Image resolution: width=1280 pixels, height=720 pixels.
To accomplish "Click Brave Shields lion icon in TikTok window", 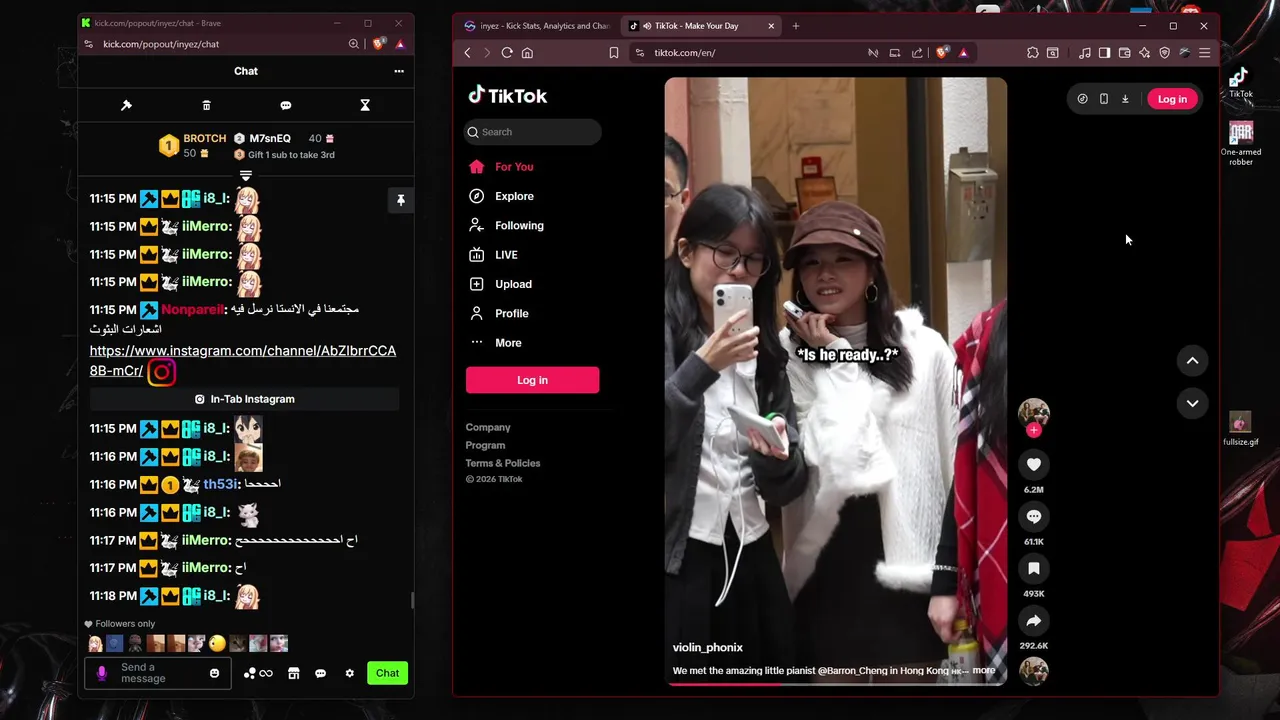I will click(x=942, y=53).
